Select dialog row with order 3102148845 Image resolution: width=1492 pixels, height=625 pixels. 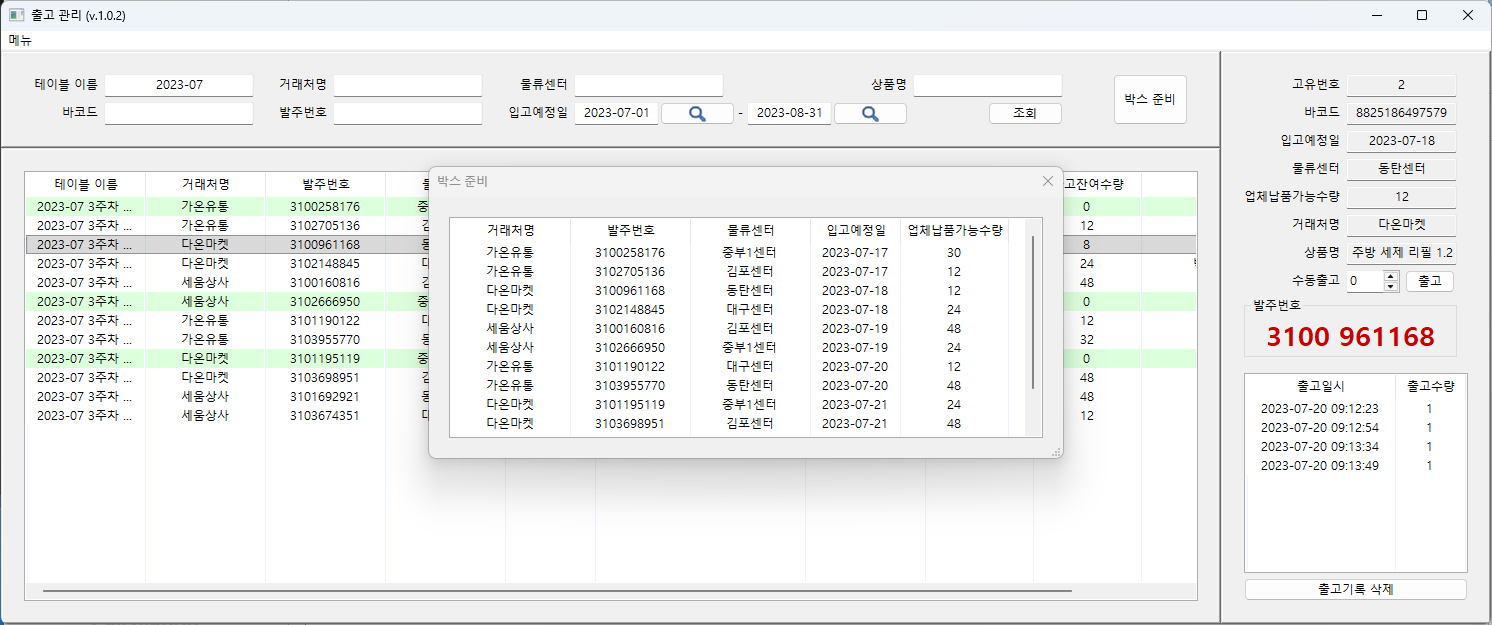[738, 310]
